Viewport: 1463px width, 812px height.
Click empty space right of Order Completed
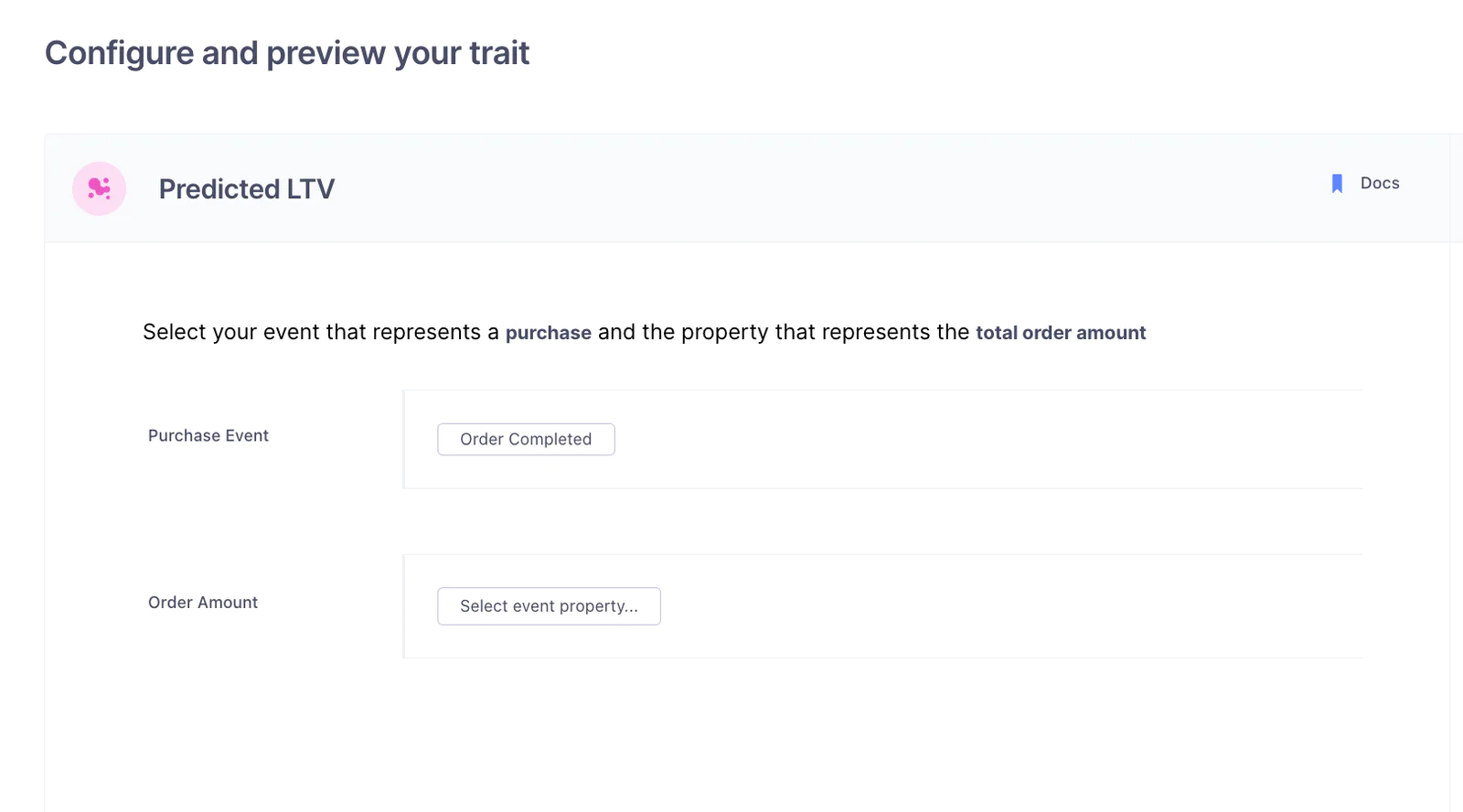(x=914, y=440)
